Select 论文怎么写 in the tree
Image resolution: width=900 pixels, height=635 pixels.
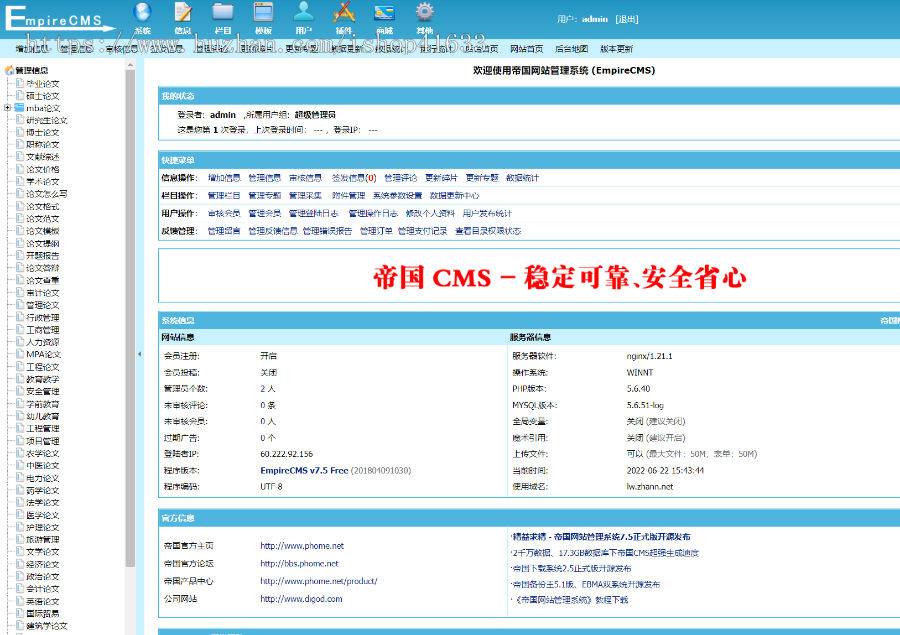[46, 194]
